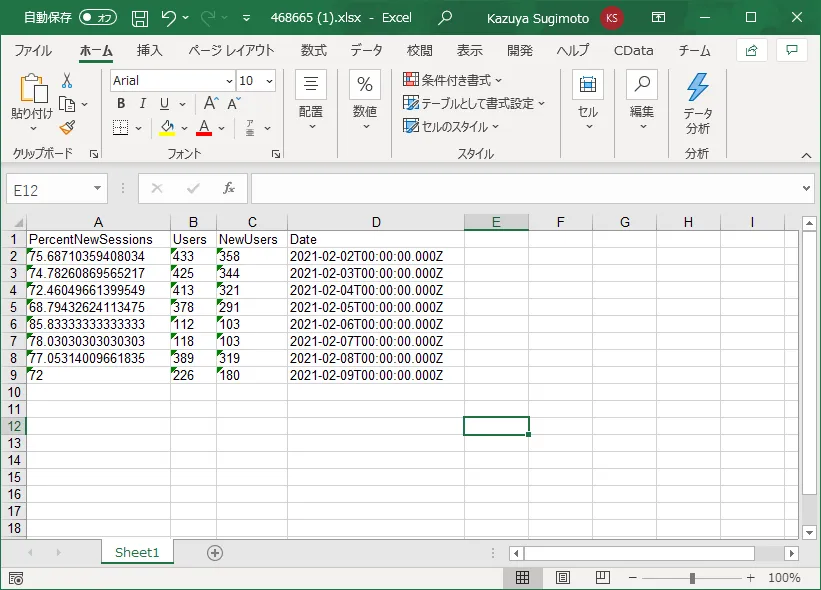
Task: Select the Format Painter brush
Action: (x=67, y=127)
